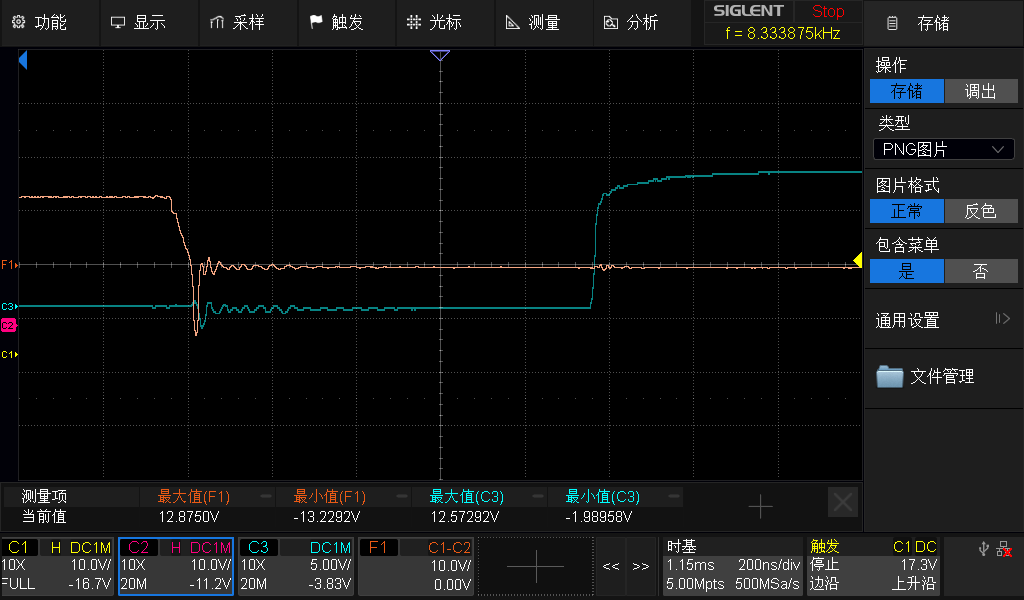Viewport: 1024px width, 600px height.
Task: Click the 12.57292V C3 maximum value
Action: click(x=464, y=517)
